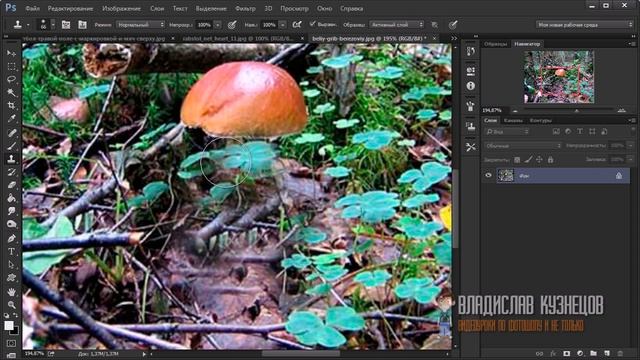Image resolution: width=640 pixels, height=360 pixels.
Task: Select the Lasso tool
Action: tap(11, 80)
